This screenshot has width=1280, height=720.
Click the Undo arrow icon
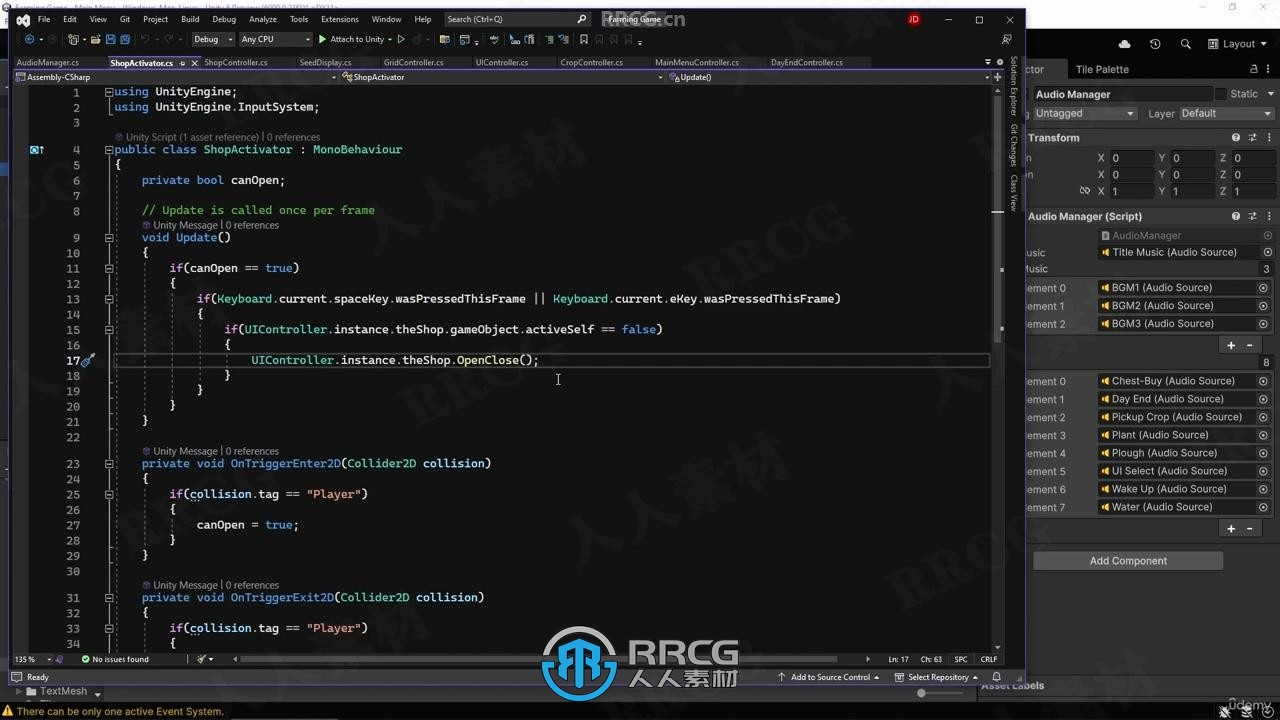[x=145, y=39]
